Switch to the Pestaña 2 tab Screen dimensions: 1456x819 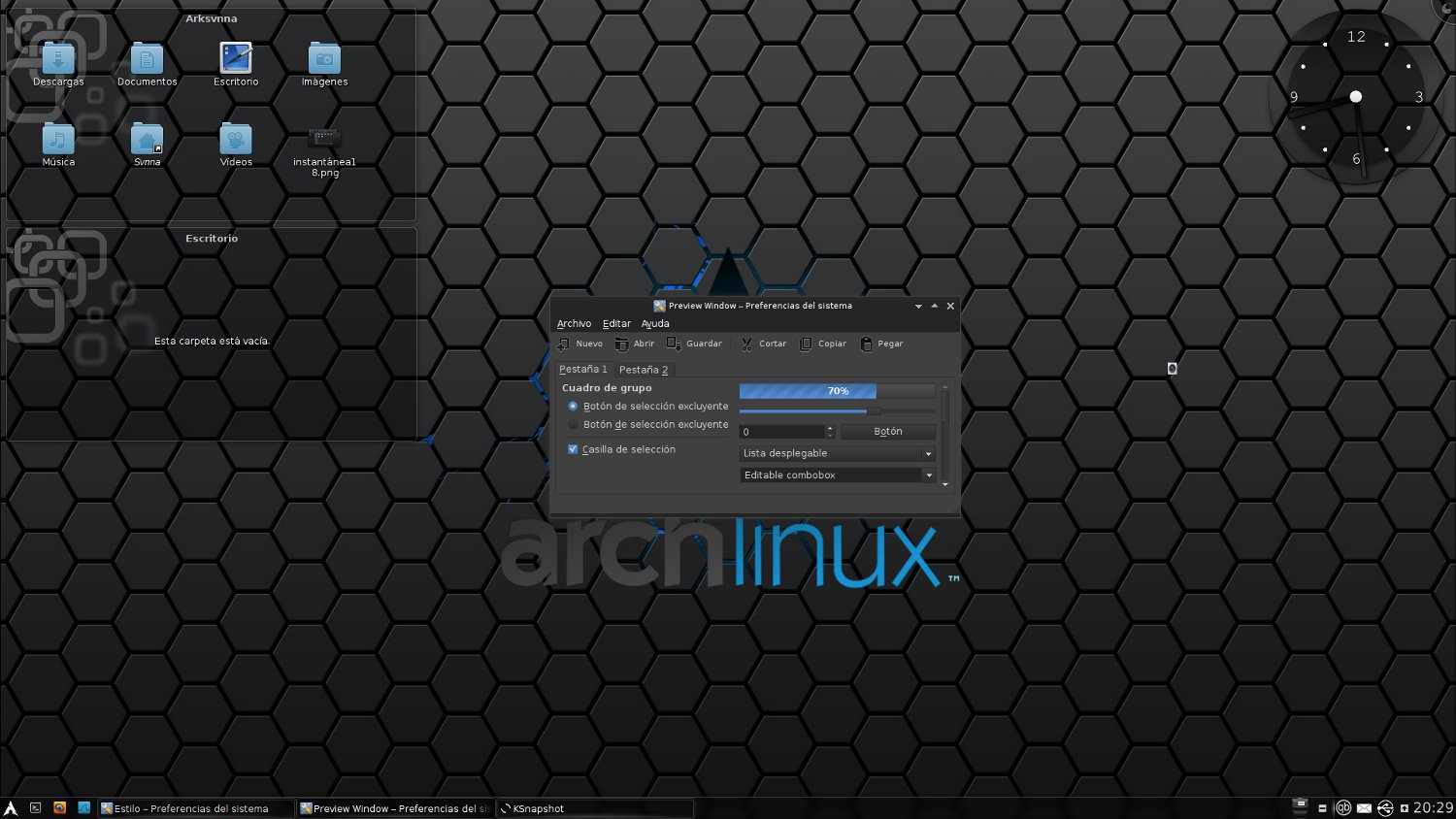point(644,370)
